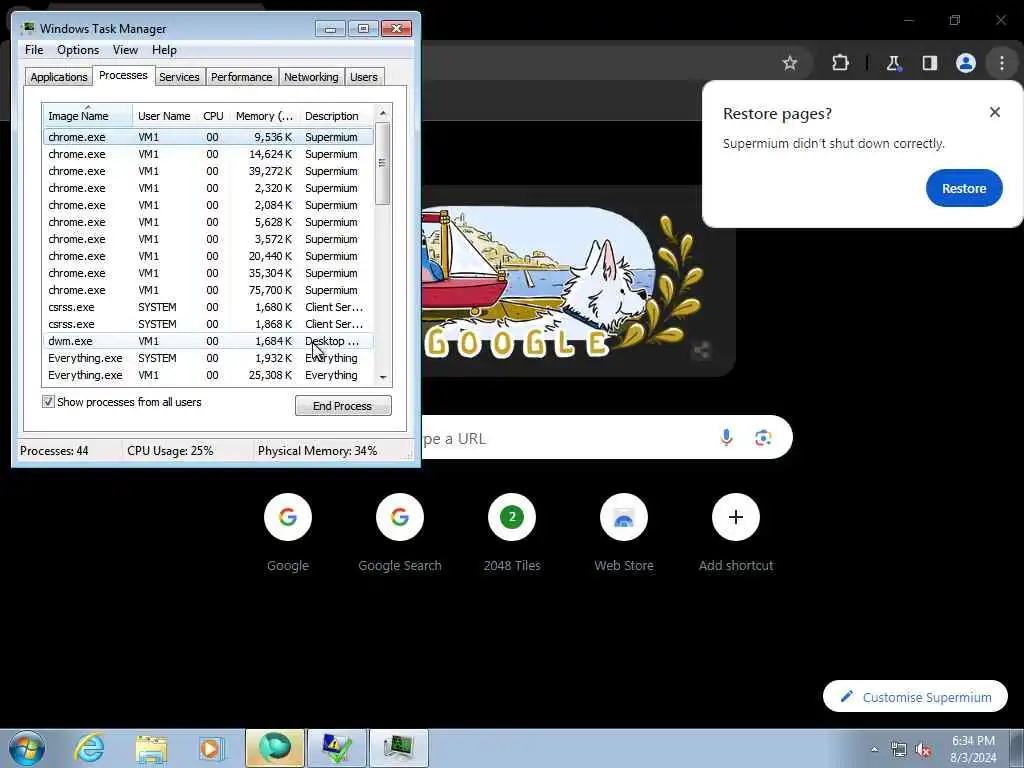
Task: Open the Windows Start menu
Action: [x=27, y=748]
